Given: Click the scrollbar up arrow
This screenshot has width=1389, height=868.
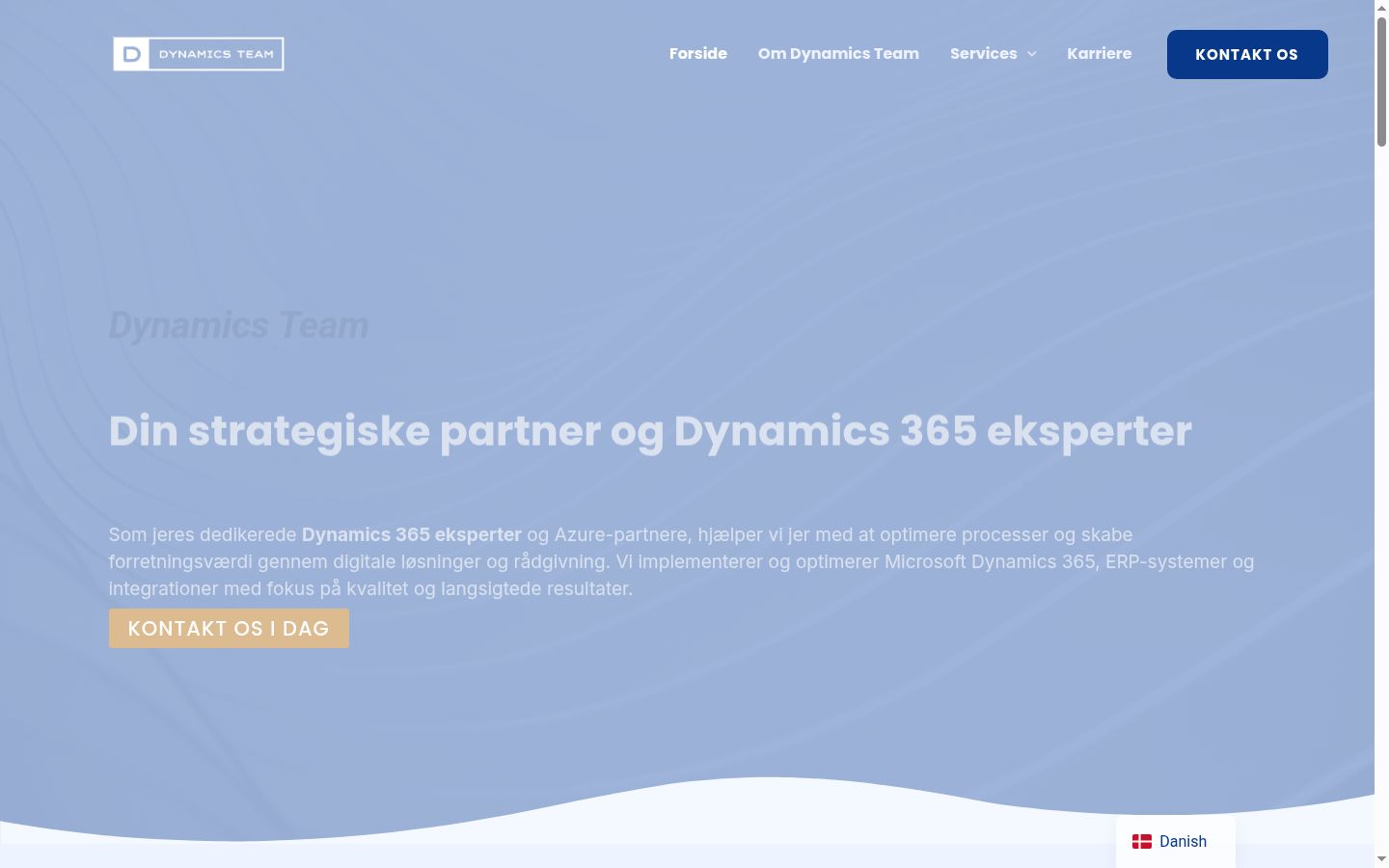Looking at the screenshot, I should (1381, 7).
